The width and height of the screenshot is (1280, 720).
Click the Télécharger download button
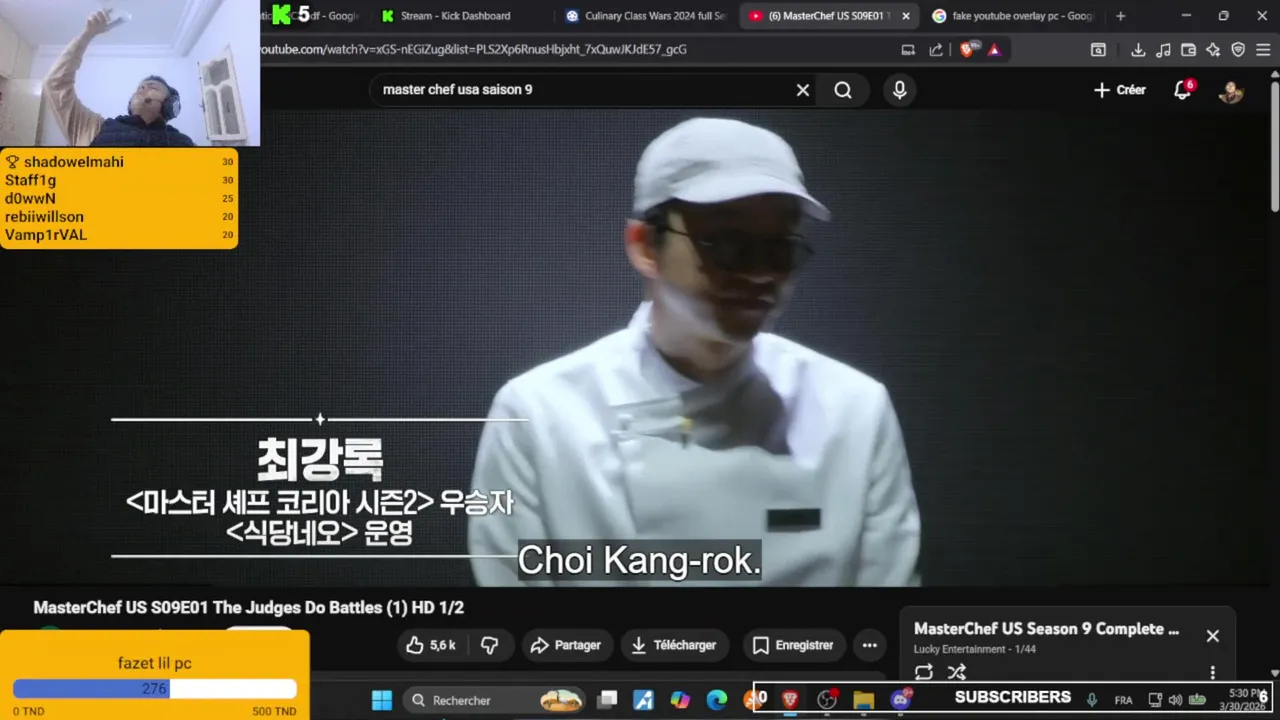tap(674, 645)
